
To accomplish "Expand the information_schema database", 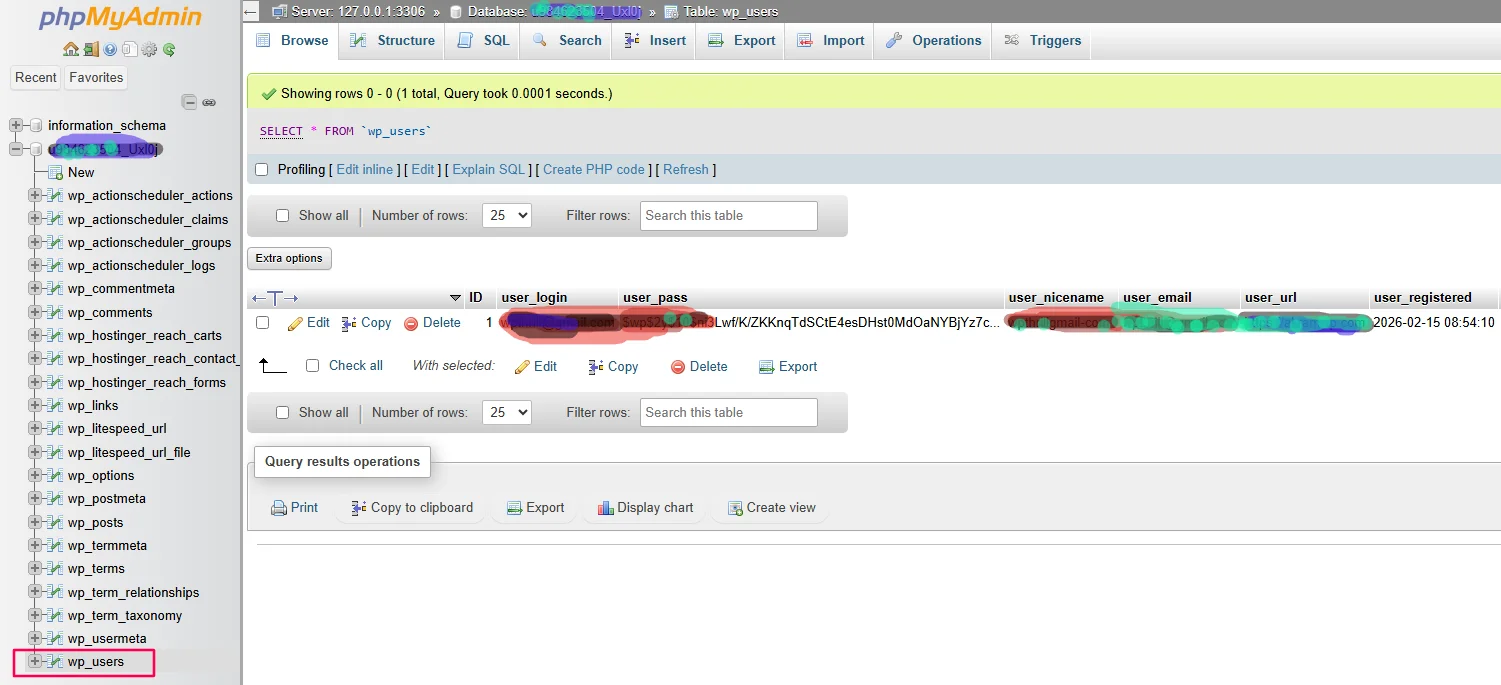I will point(16,125).
